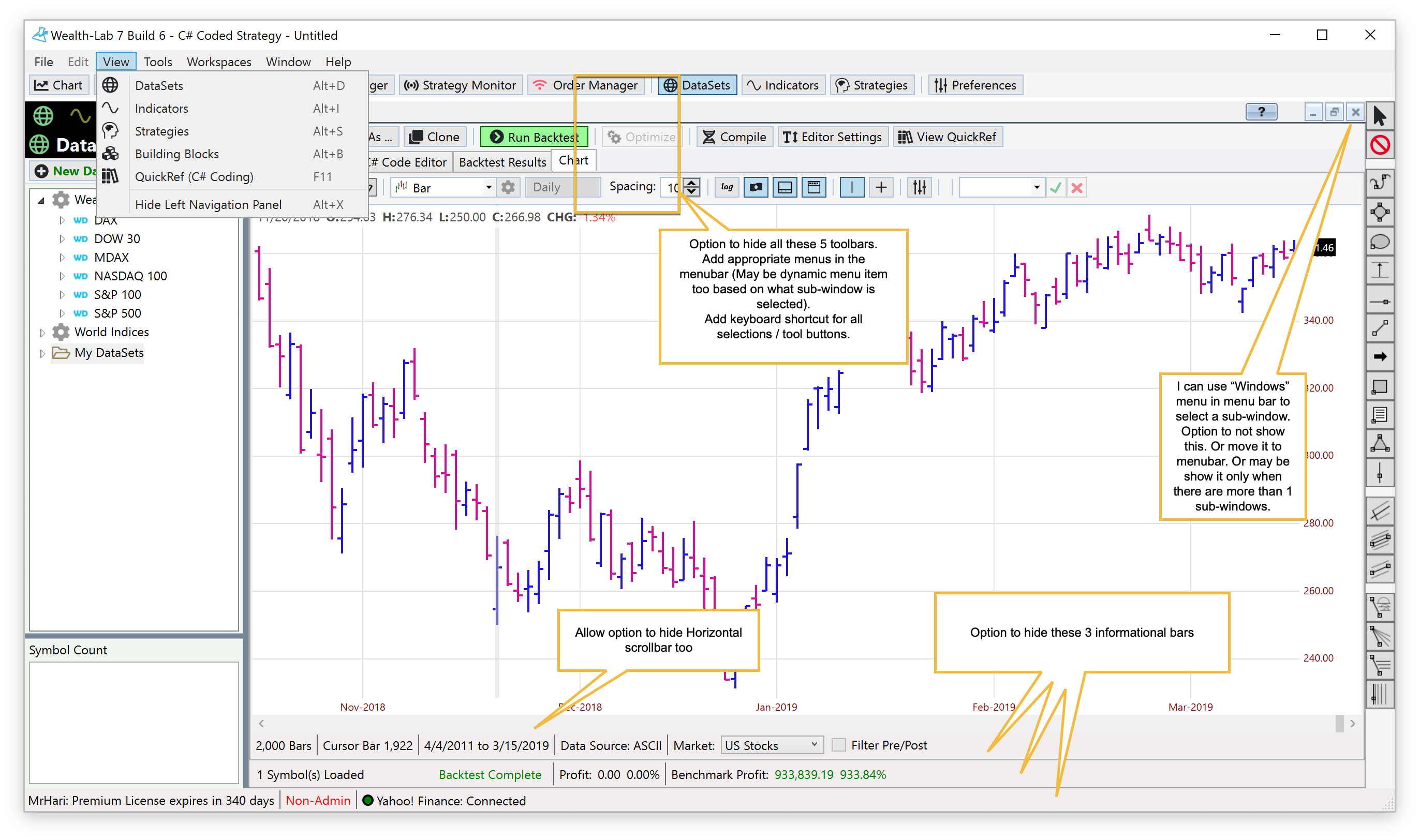The width and height of the screenshot is (1420, 840).
Task: Select the Fibonacci retracement drawing tool
Action: 1379,665
